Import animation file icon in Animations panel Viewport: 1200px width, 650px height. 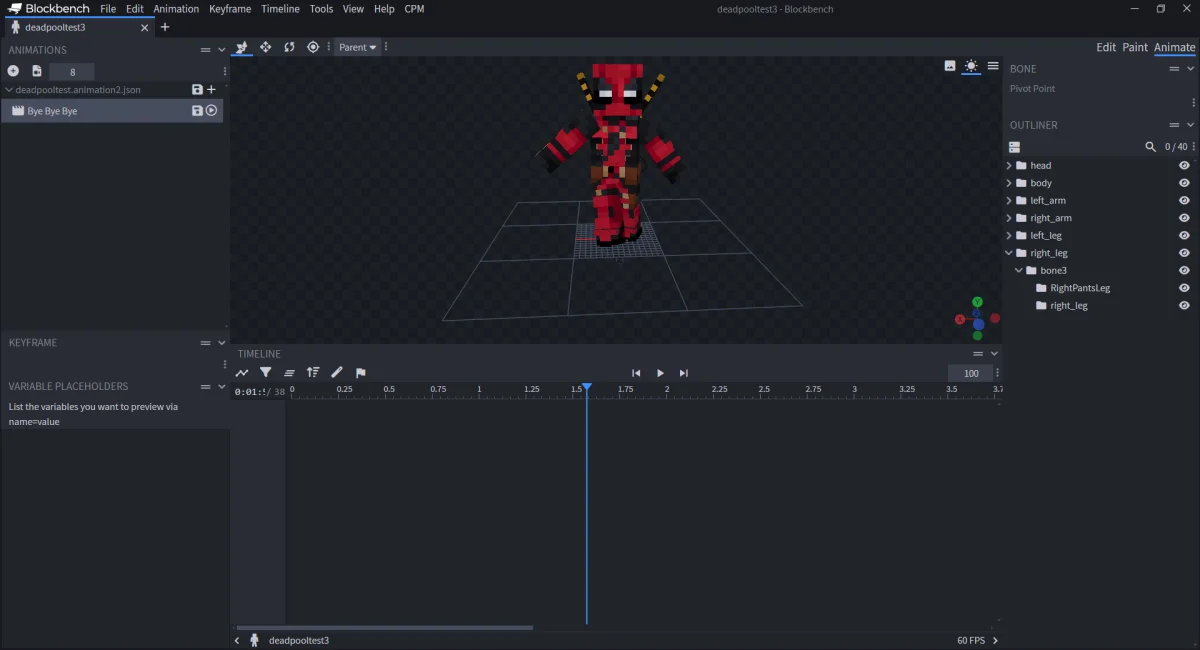tap(37, 71)
